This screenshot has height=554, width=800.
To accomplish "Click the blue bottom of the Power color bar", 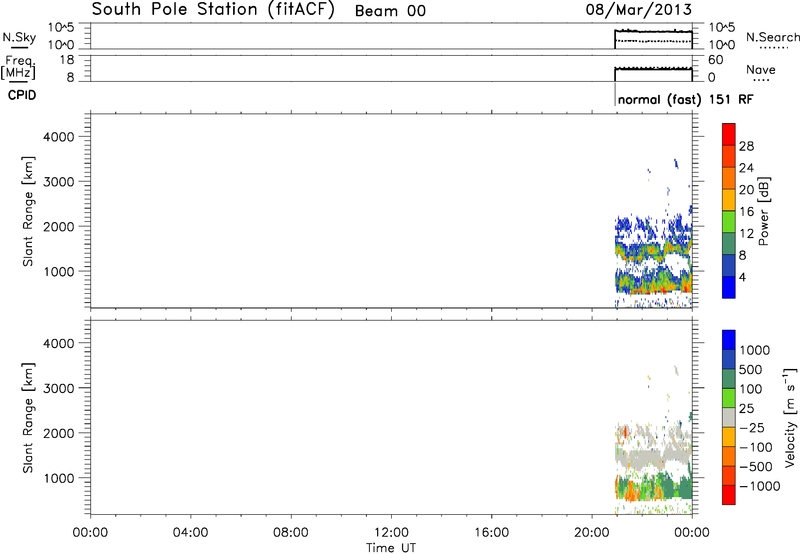I will [729, 287].
